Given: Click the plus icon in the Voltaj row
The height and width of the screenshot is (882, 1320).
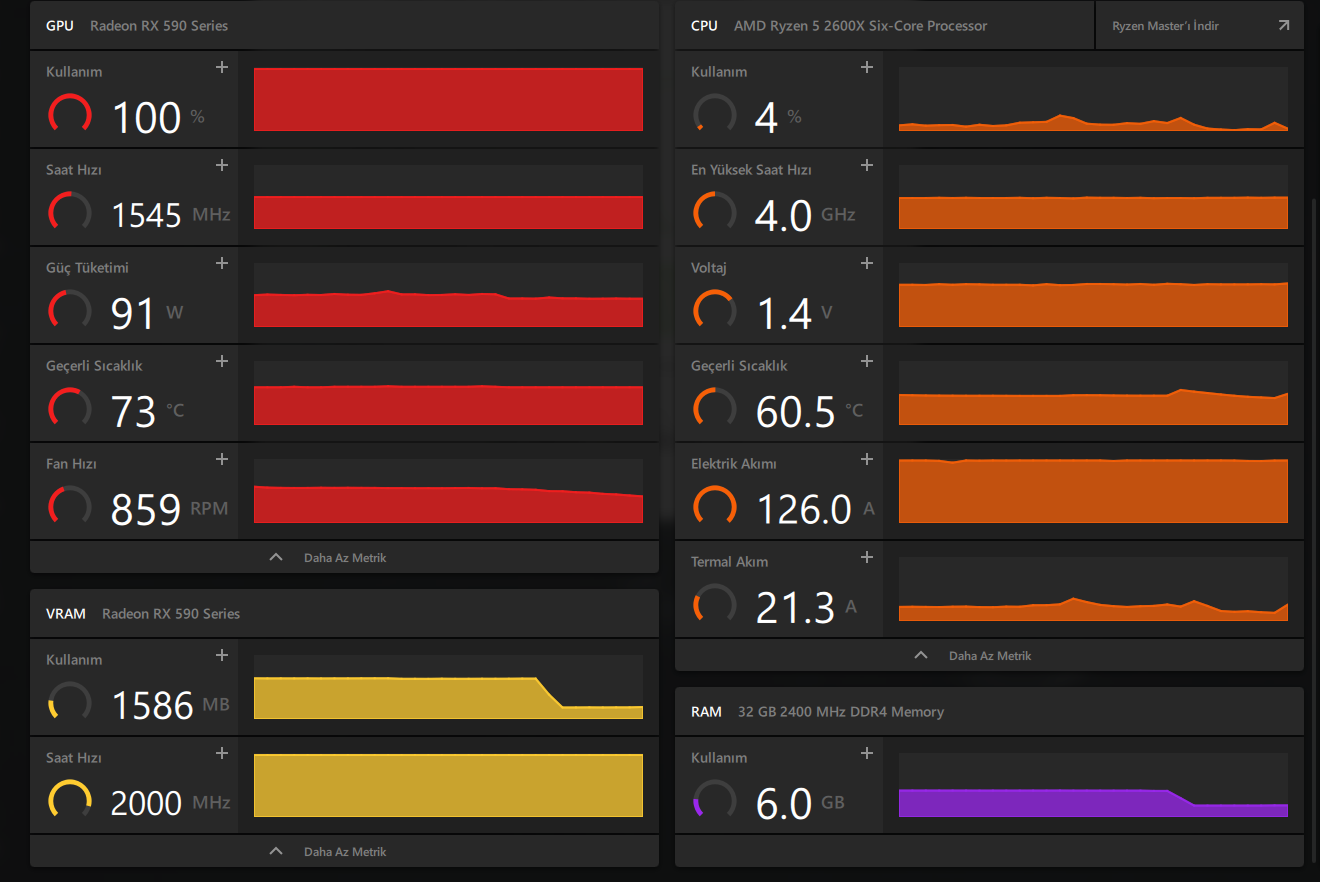Looking at the screenshot, I should [867, 263].
